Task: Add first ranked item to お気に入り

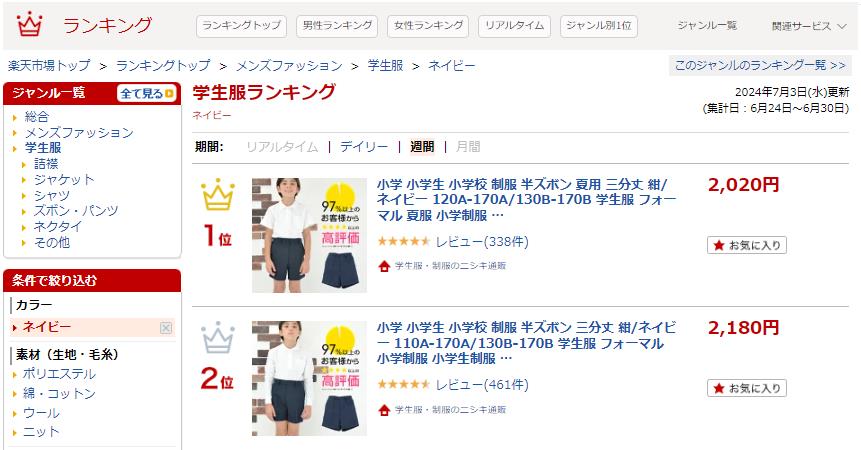Action: 747,245
